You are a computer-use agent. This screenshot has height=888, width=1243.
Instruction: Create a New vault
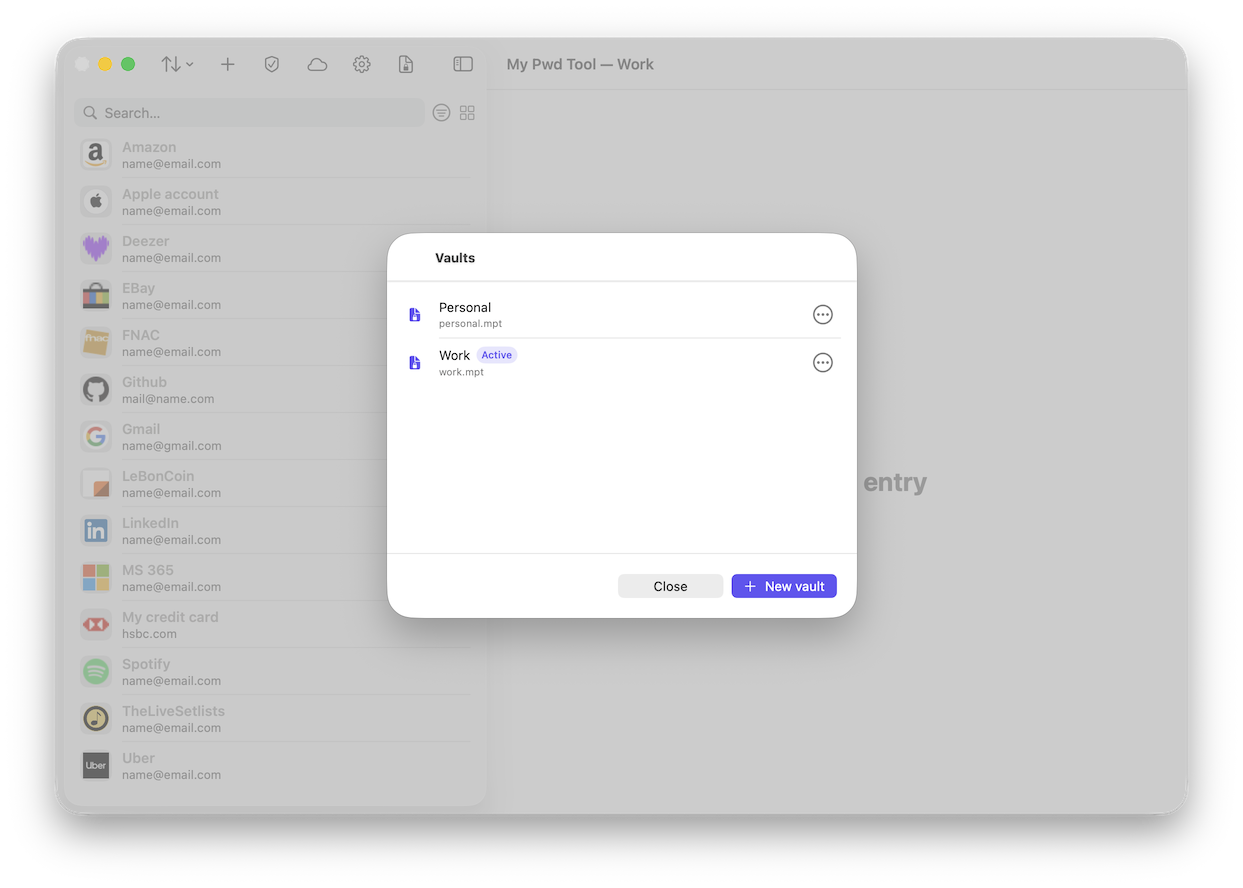tap(784, 586)
